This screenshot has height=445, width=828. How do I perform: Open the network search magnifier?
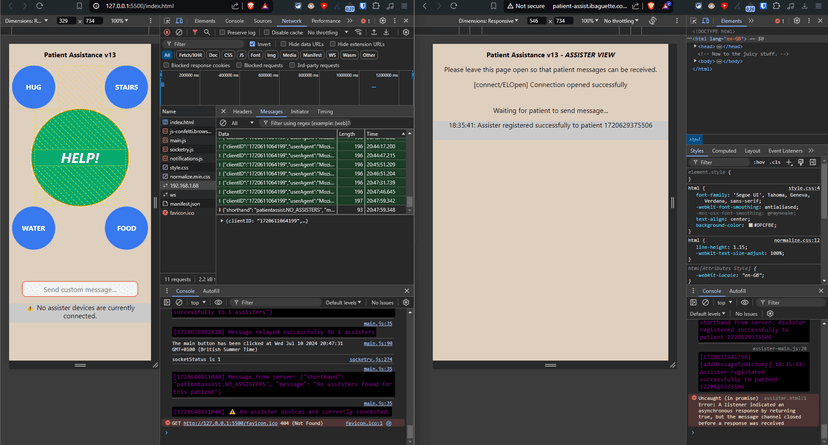(207, 32)
